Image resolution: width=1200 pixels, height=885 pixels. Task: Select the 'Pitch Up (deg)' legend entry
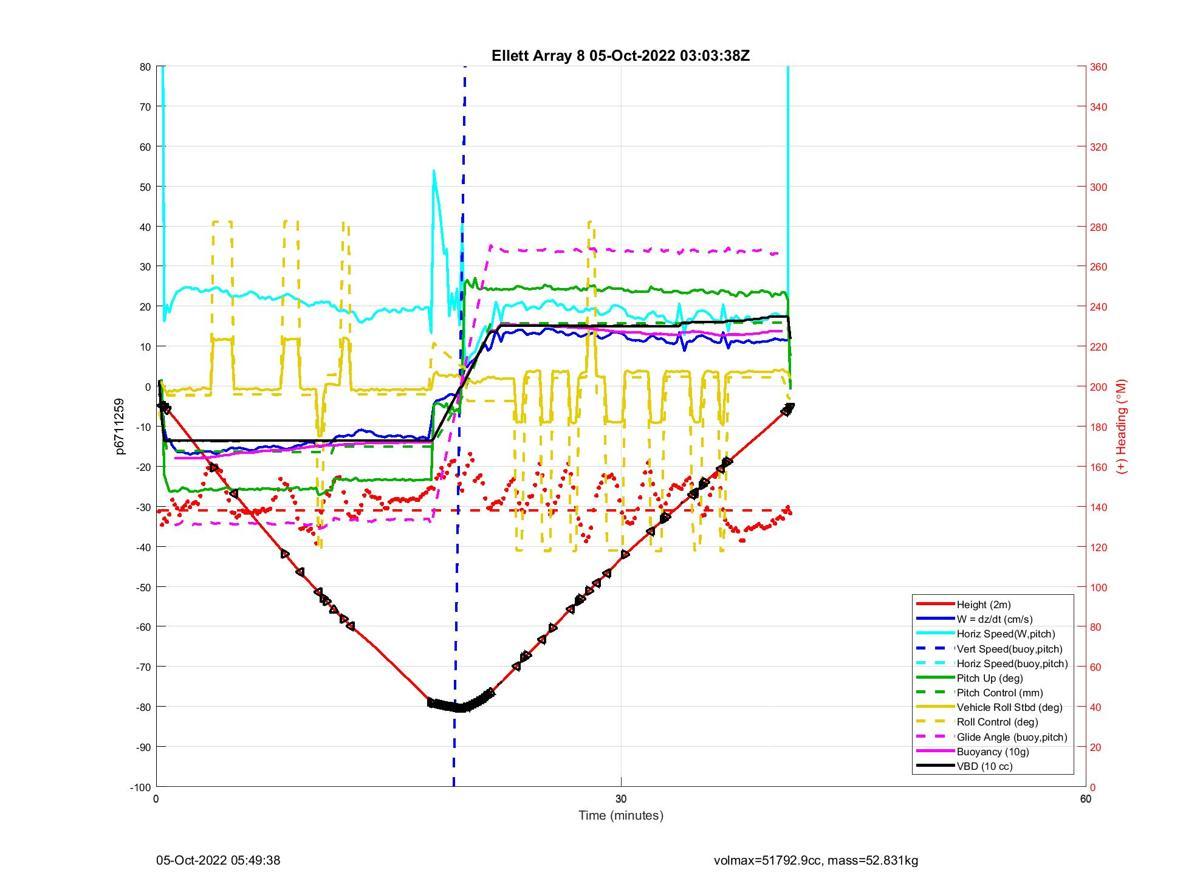tap(990, 678)
